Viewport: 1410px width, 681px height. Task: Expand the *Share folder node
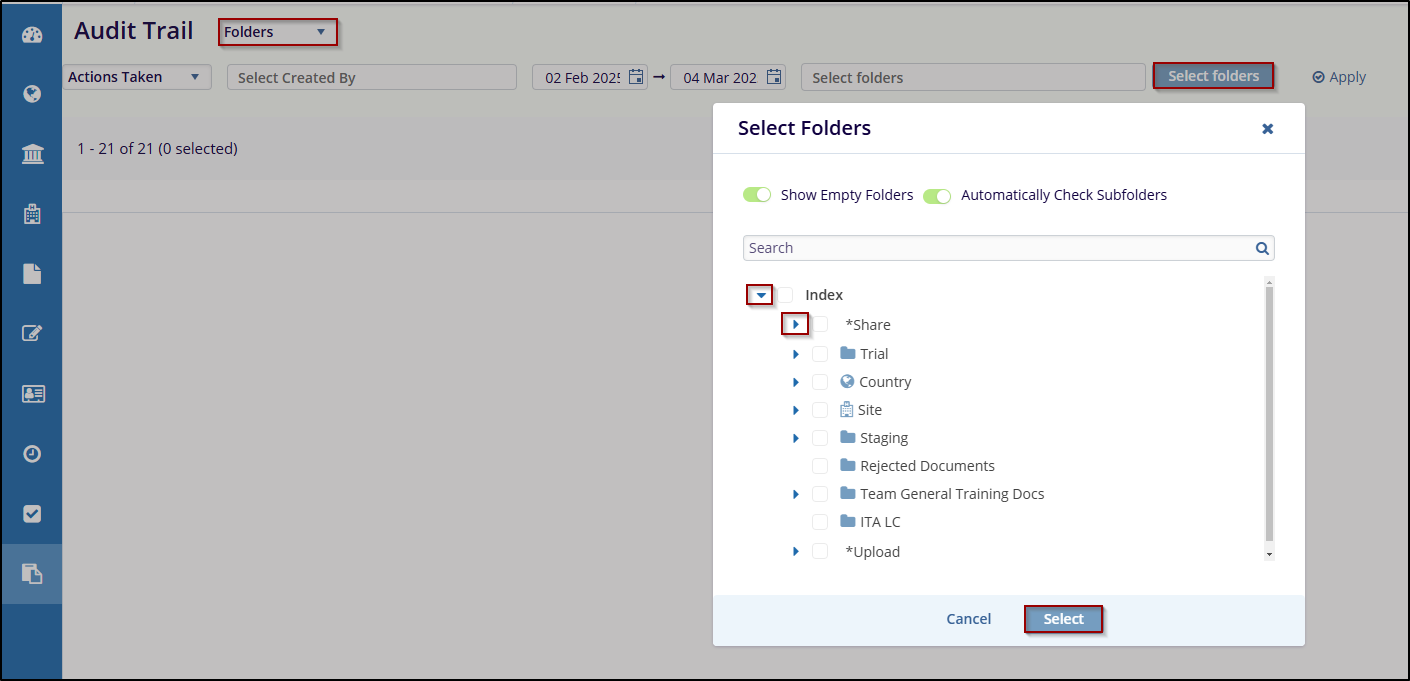[795, 324]
